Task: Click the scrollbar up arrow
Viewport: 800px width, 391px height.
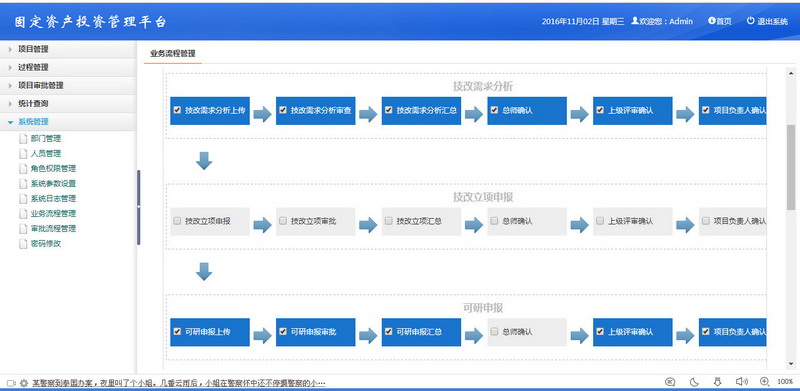Action: pos(791,74)
